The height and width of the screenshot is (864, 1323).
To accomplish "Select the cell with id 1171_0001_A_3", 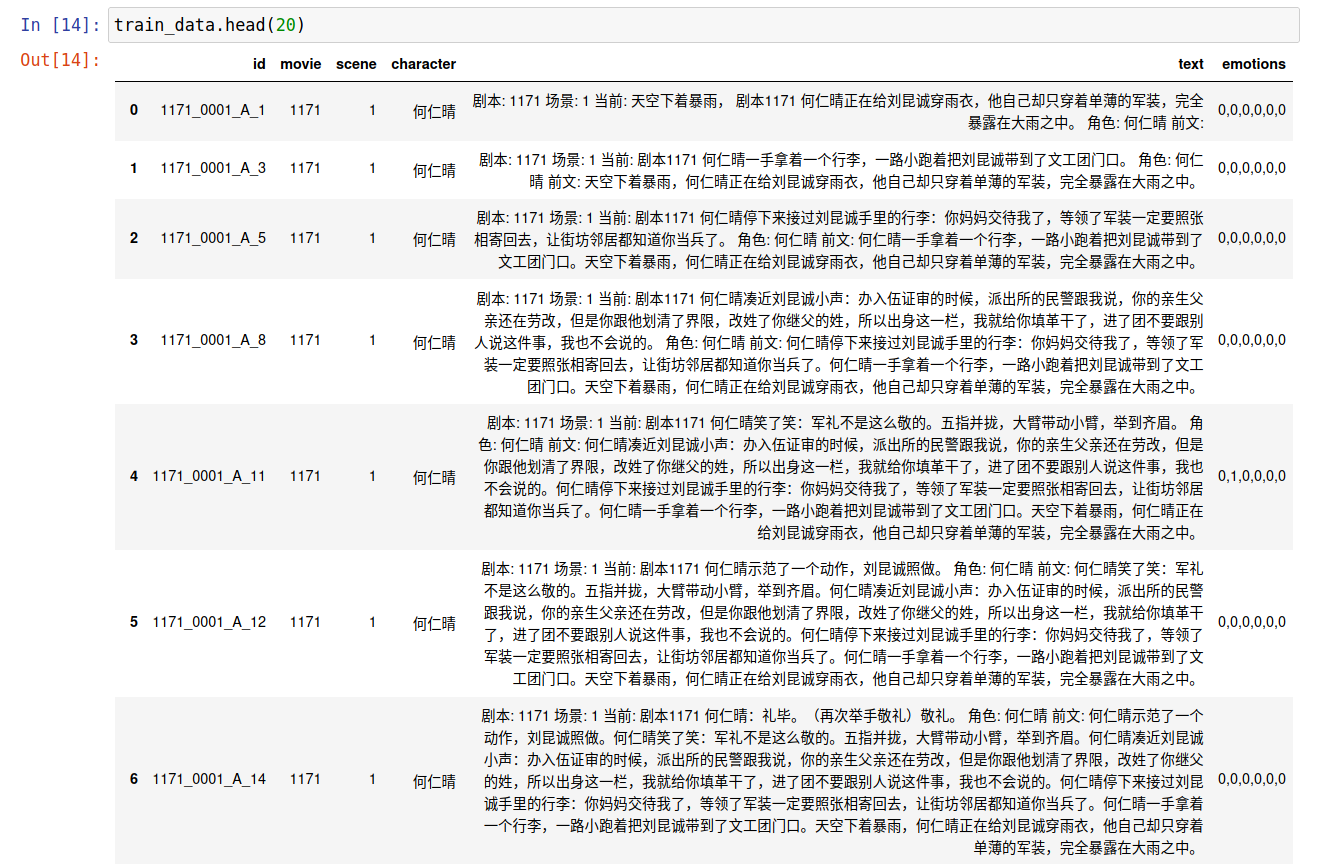I will [213, 169].
